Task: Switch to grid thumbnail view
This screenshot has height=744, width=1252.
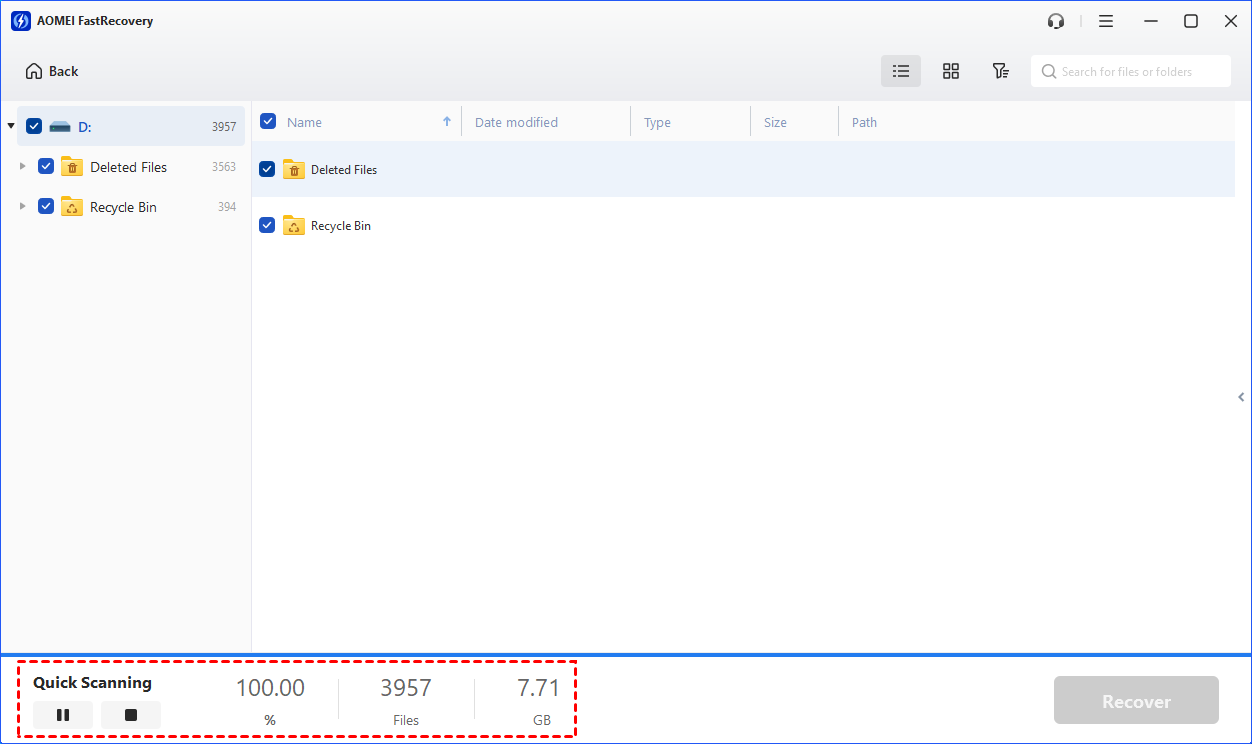Action: tap(950, 71)
